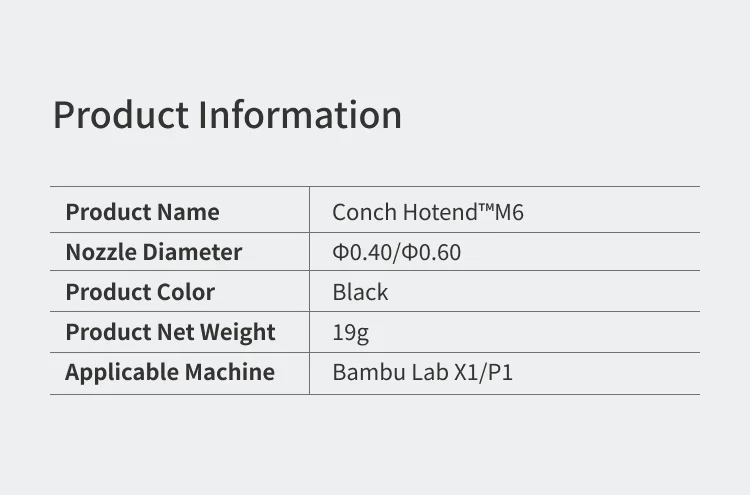
Task: Click the Φ0.60 nozzle size text
Action: [433, 252]
